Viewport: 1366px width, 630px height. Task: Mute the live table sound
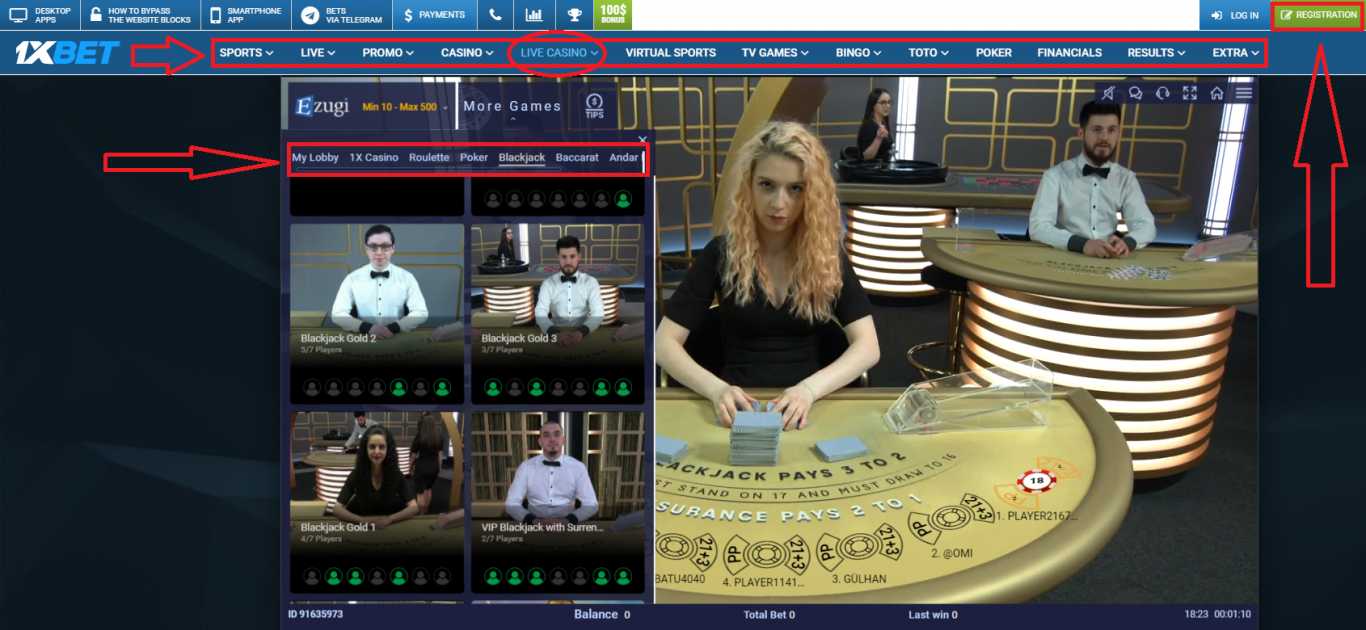pos(1109,93)
